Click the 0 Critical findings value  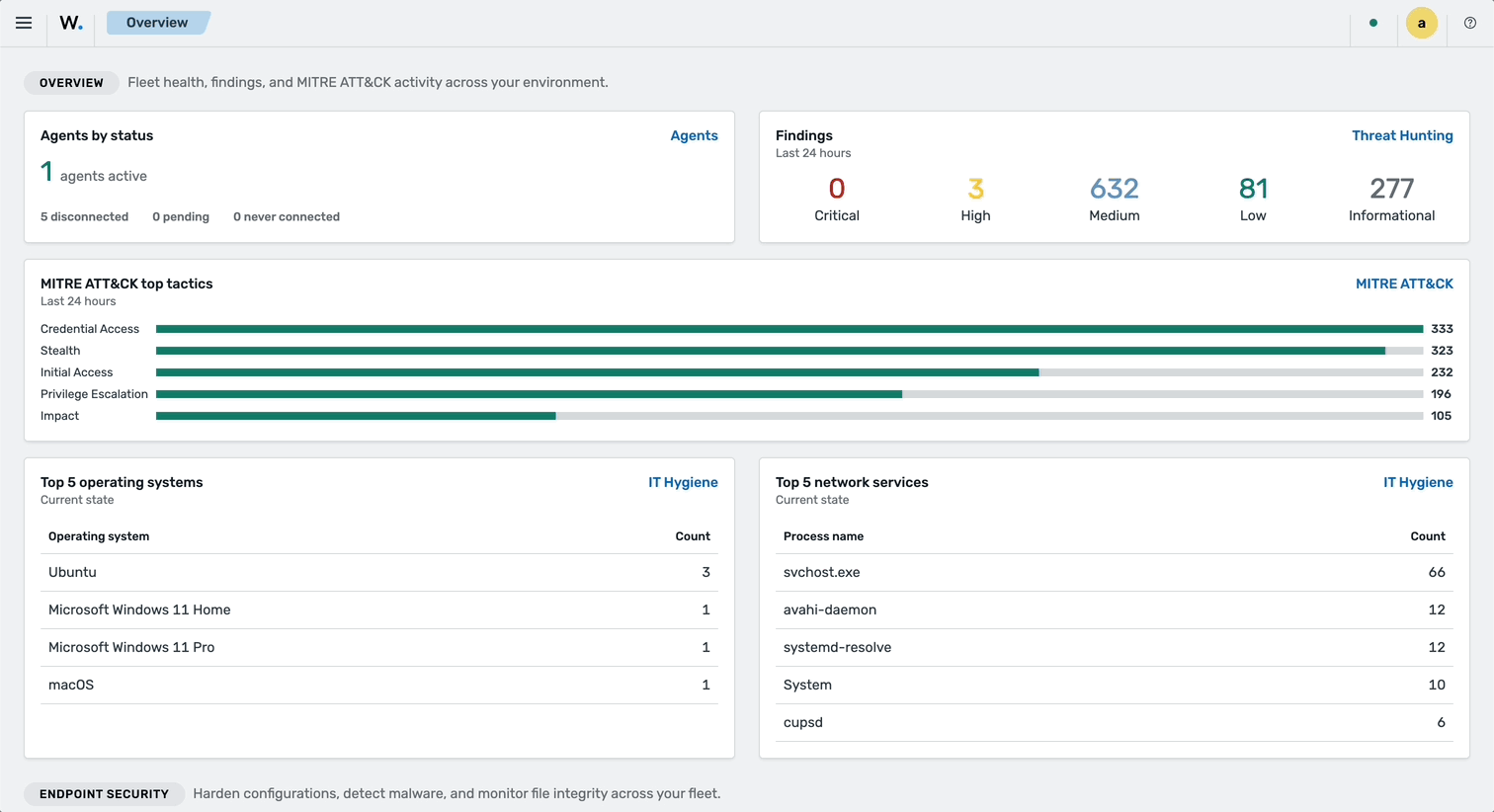coord(837,189)
